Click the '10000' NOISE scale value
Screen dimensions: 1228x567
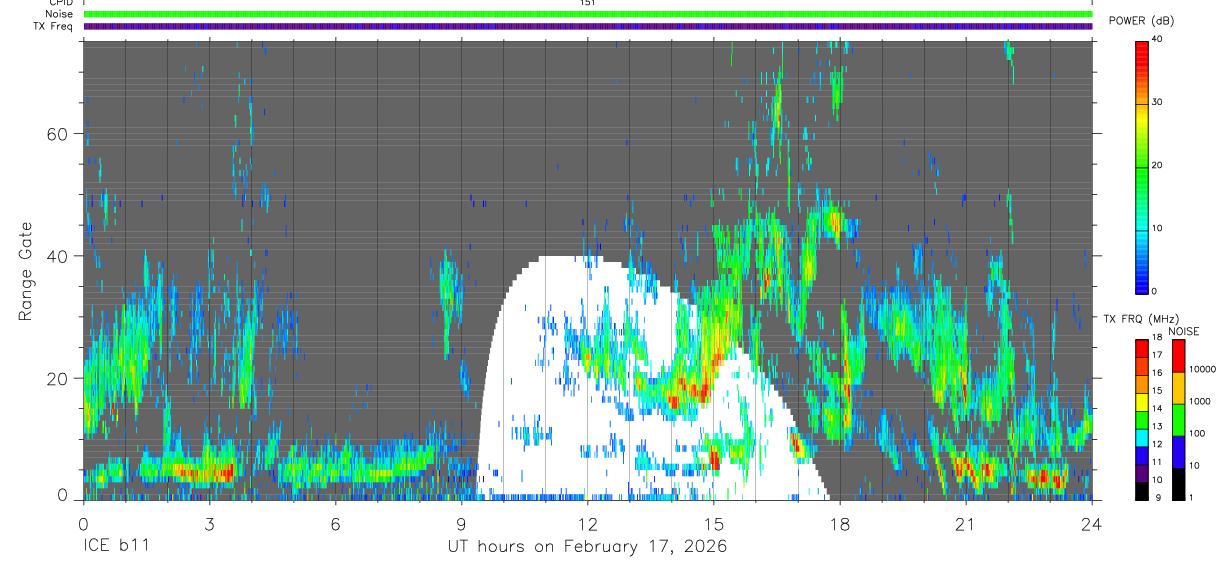click(x=1202, y=370)
